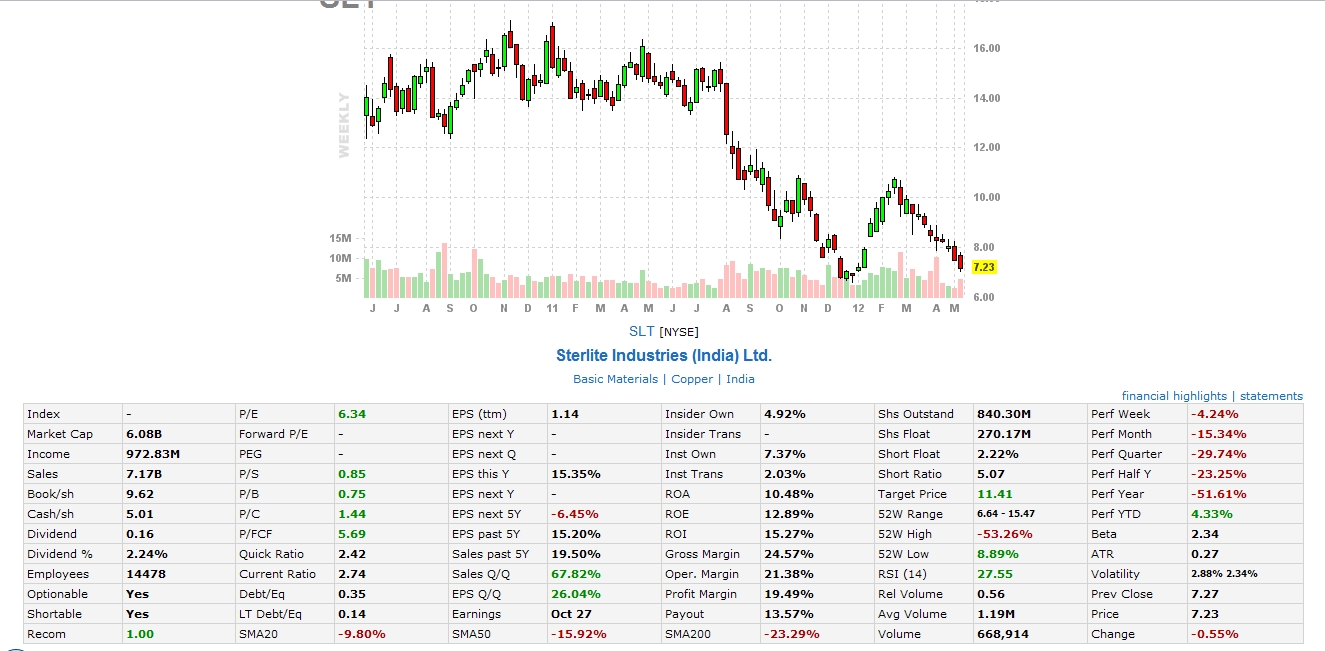Select the 52W High value -53.26%

tap(1005, 534)
